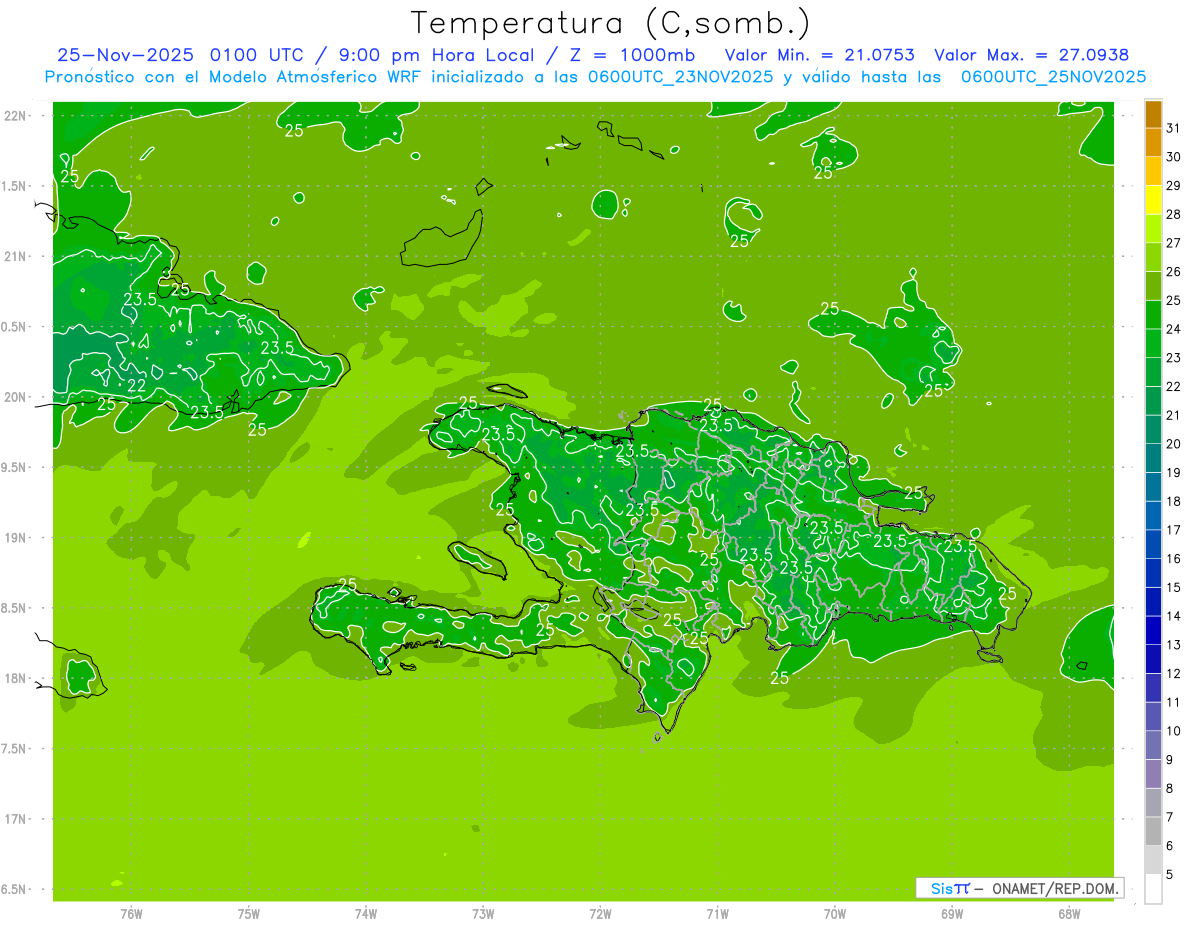1200x927 pixels.
Task: Click the 0600UTC_25NOV2025 valid-until time
Action: [1053, 77]
